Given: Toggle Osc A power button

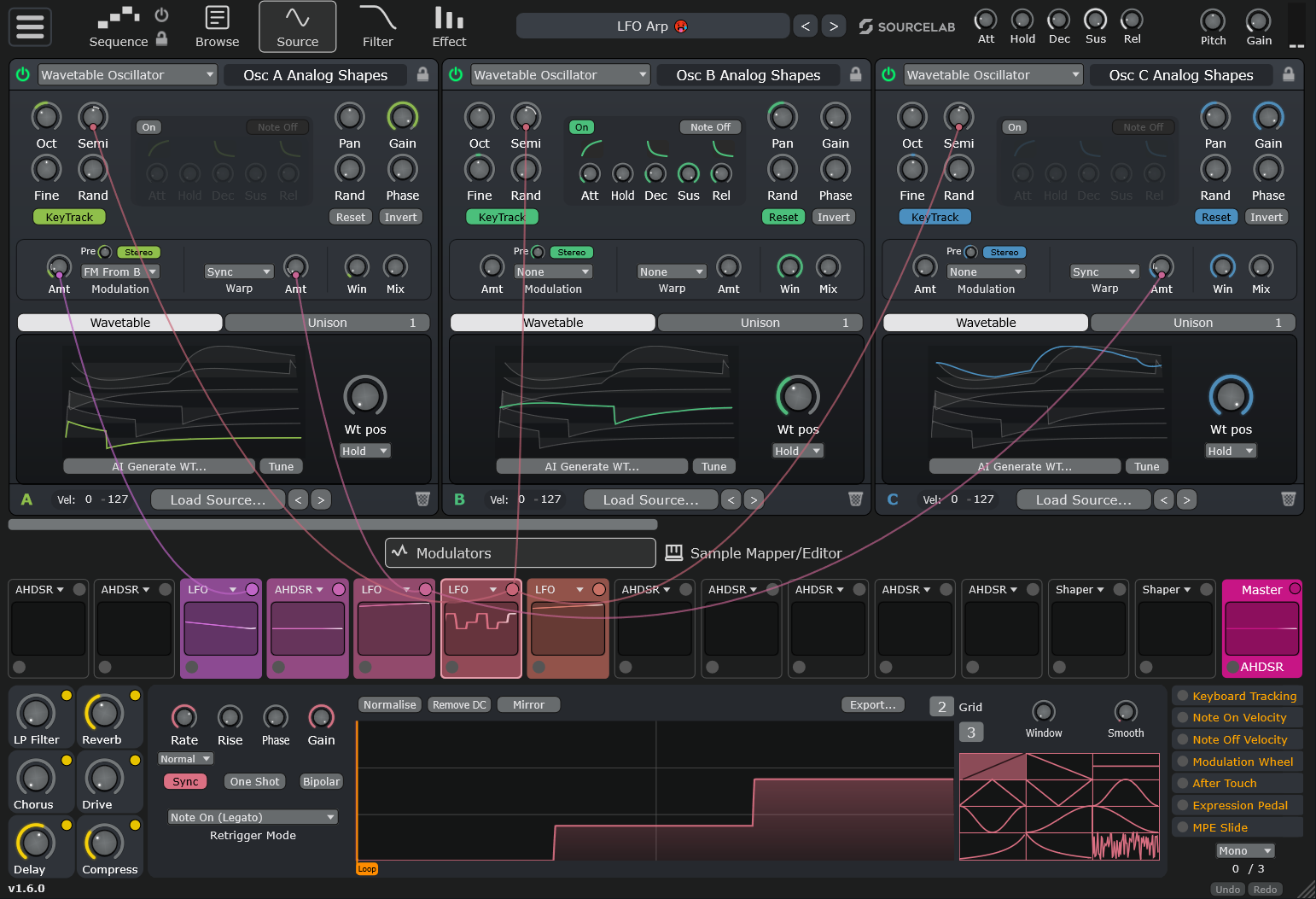Looking at the screenshot, I should [x=23, y=75].
